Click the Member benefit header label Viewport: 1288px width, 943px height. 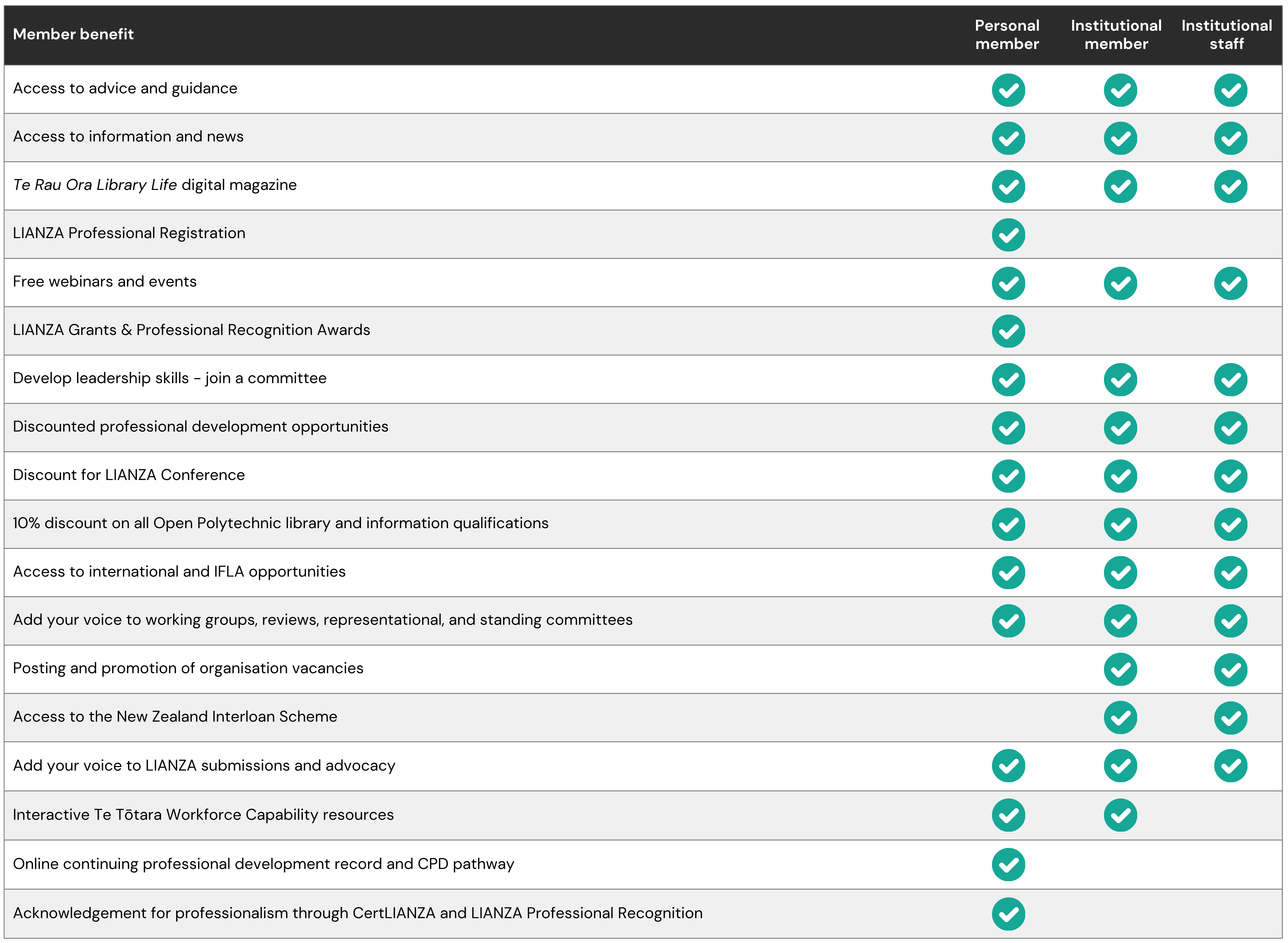tap(73, 34)
